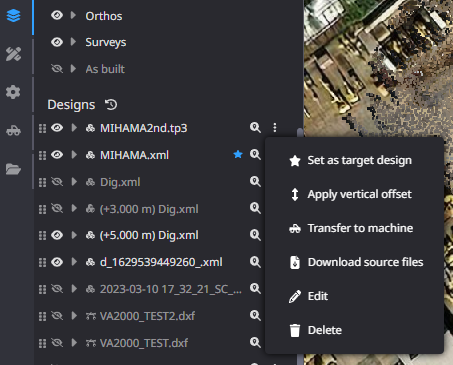453x365 pixels.
Task: Select the d_1629539449260_.xml name
Action: pyautogui.click(x=161, y=262)
